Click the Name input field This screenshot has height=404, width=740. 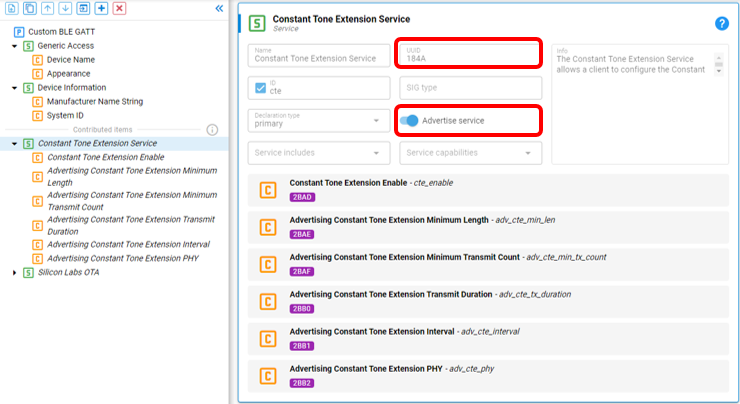tap(319, 55)
